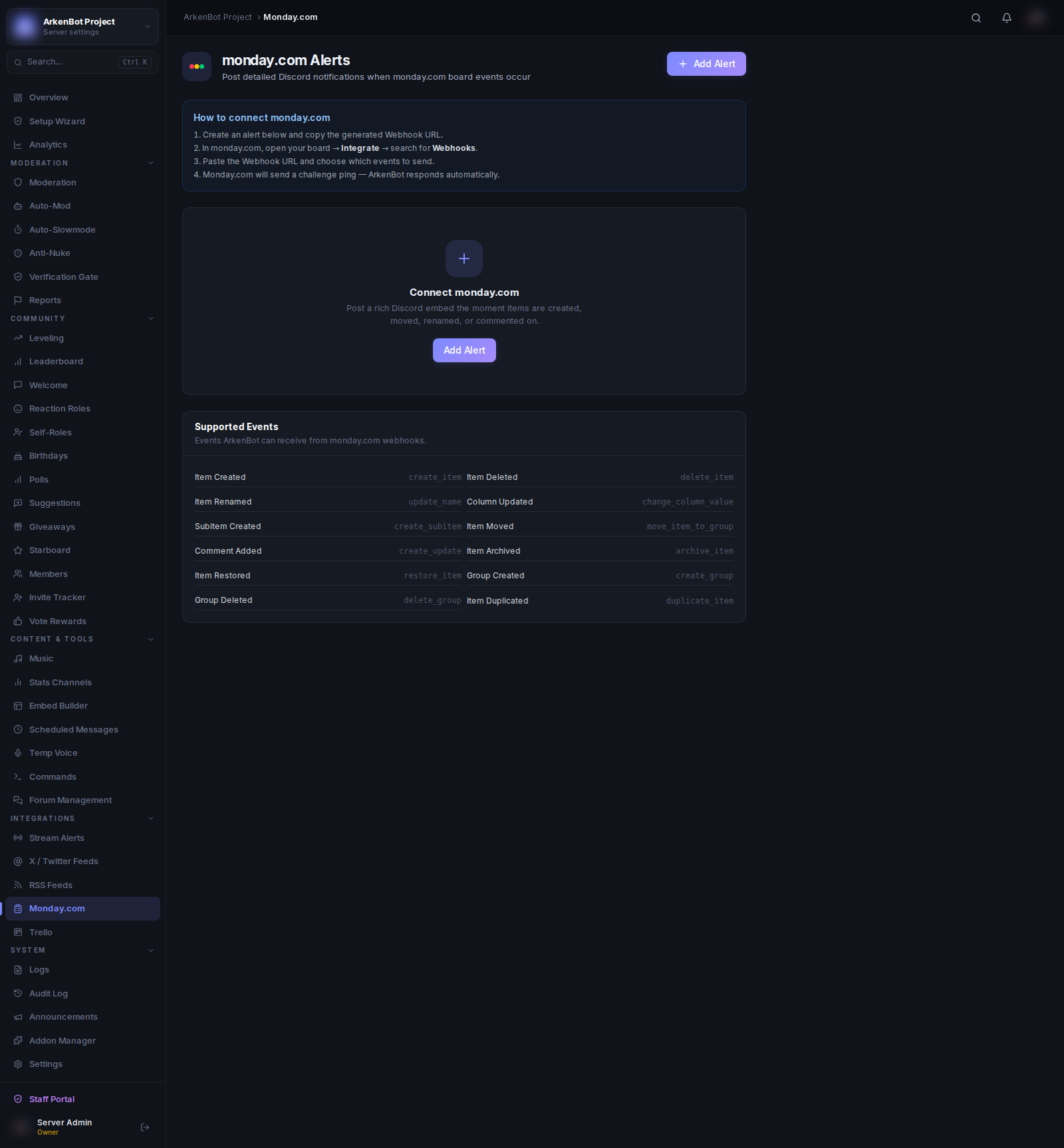Open Overview via its grid icon
Viewport: 1064px width, 1148px height.
18,98
